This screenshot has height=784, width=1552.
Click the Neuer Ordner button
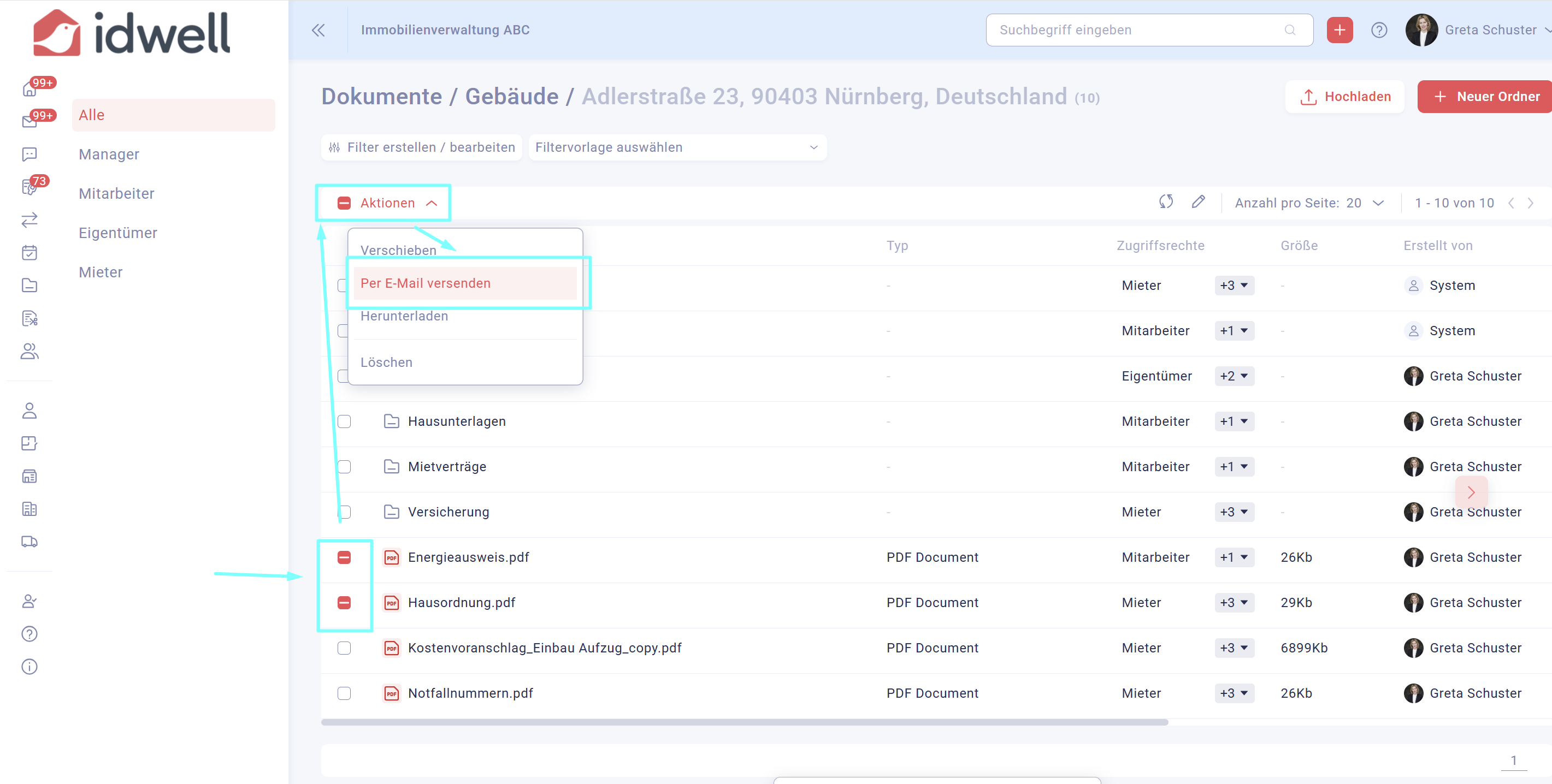[x=1486, y=96]
